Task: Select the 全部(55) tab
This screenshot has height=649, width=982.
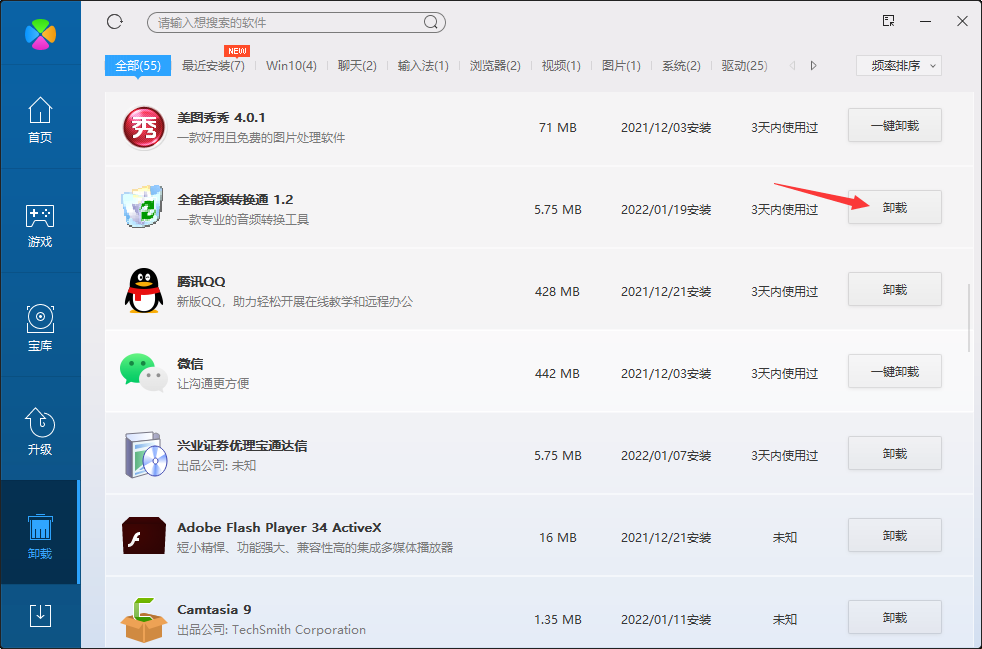Action: [x=138, y=66]
